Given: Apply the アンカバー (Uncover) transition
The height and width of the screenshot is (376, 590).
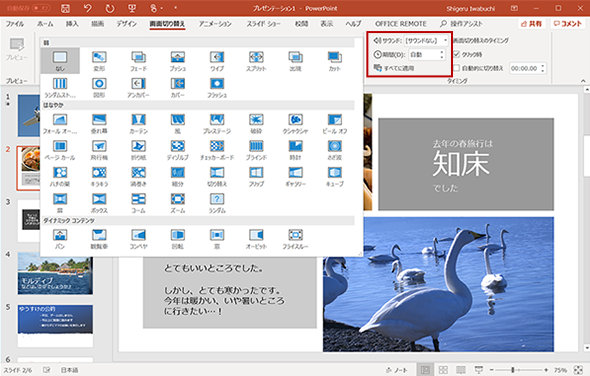Looking at the screenshot, I should 138,87.
